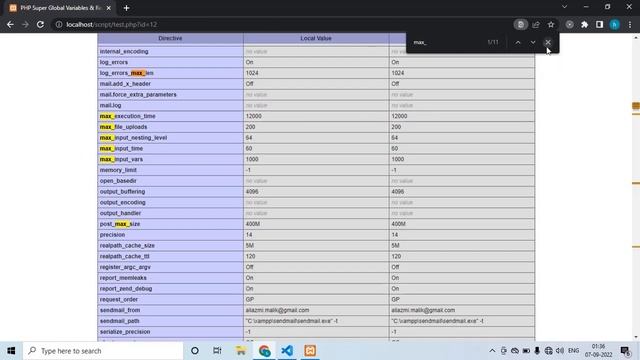Select post_max_size local value 400M
The height and width of the screenshot is (360, 640).
tap(253, 224)
